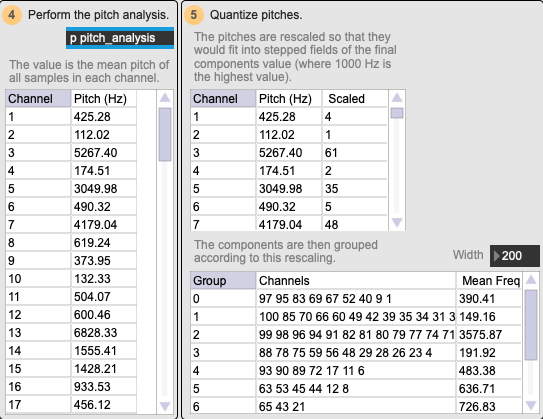Select the Mean Freq column header
Screen dimensions: 543x419
coord(489,280)
